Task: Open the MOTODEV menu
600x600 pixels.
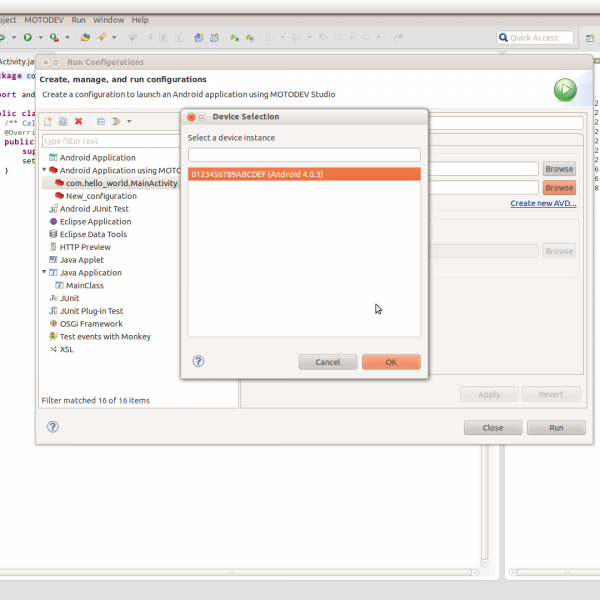Action: pos(44,20)
